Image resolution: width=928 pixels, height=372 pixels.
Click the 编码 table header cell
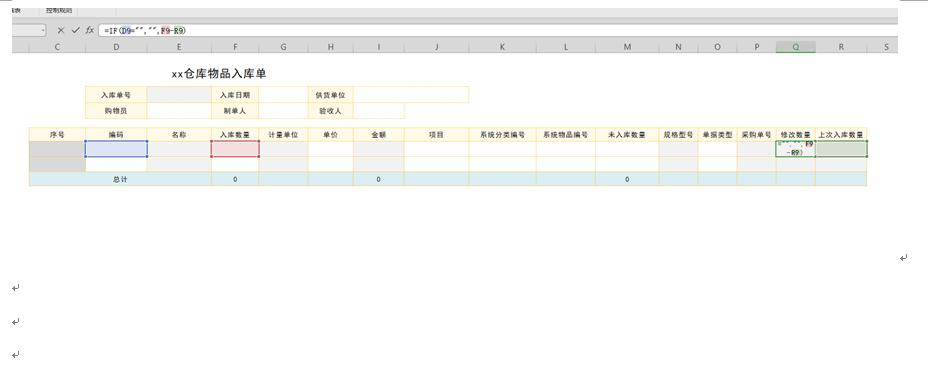point(116,134)
